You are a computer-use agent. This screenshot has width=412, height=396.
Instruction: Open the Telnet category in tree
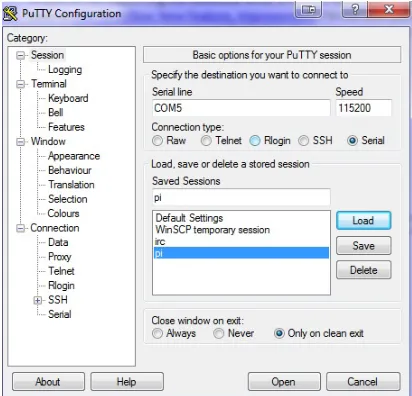coord(61,271)
